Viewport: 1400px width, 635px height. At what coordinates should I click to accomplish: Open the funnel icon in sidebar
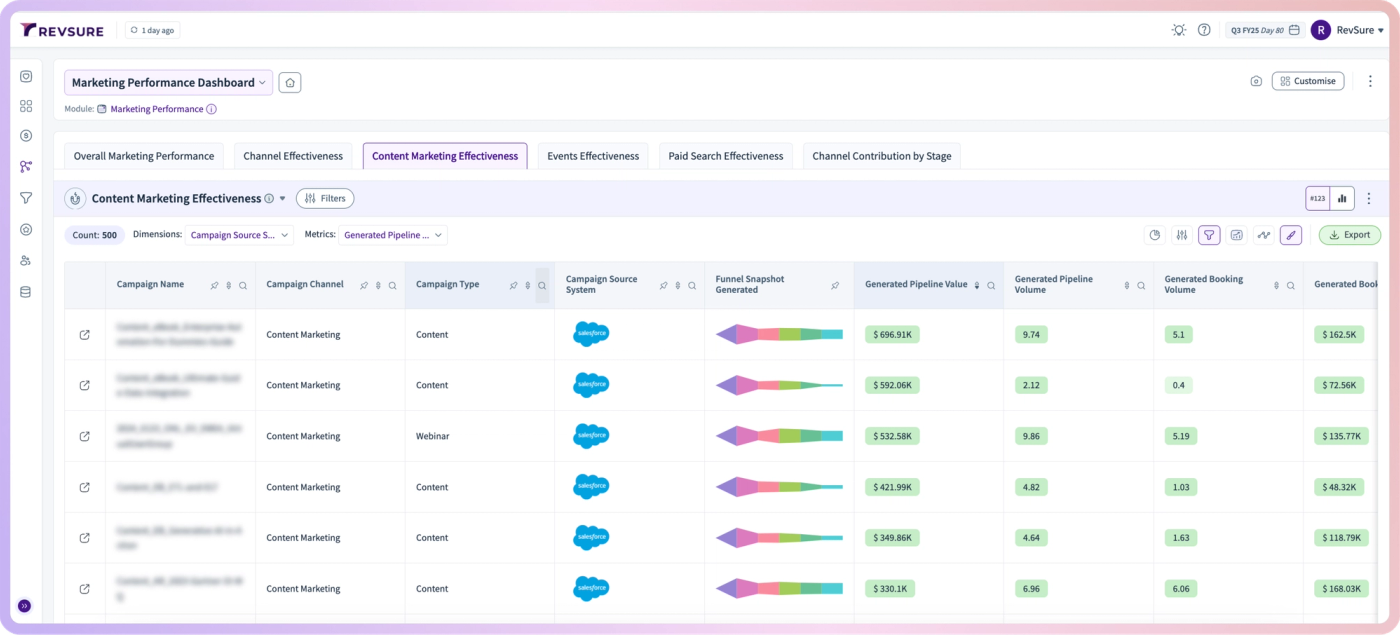pyautogui.click(x=26, y=198)
